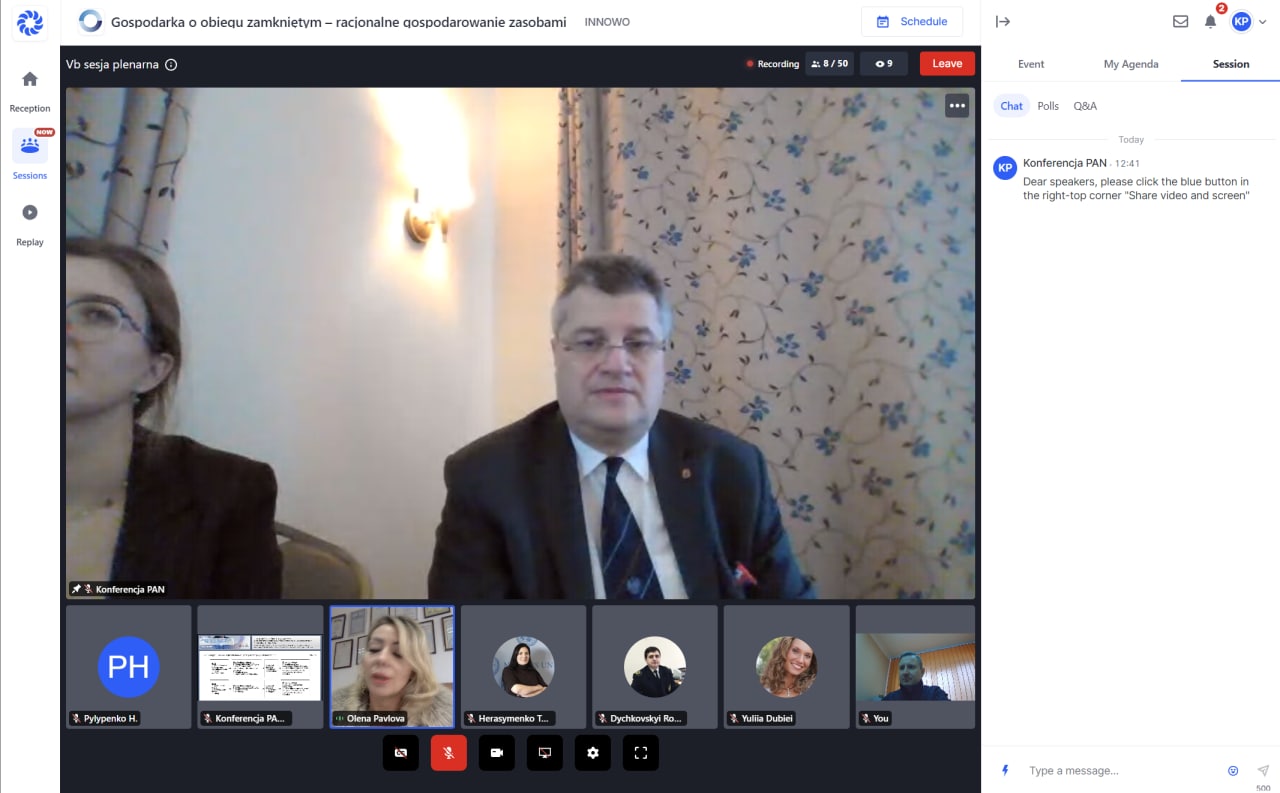Open the Q&A section
This screenshot has height=793, width=1280.
(1085, 106)
